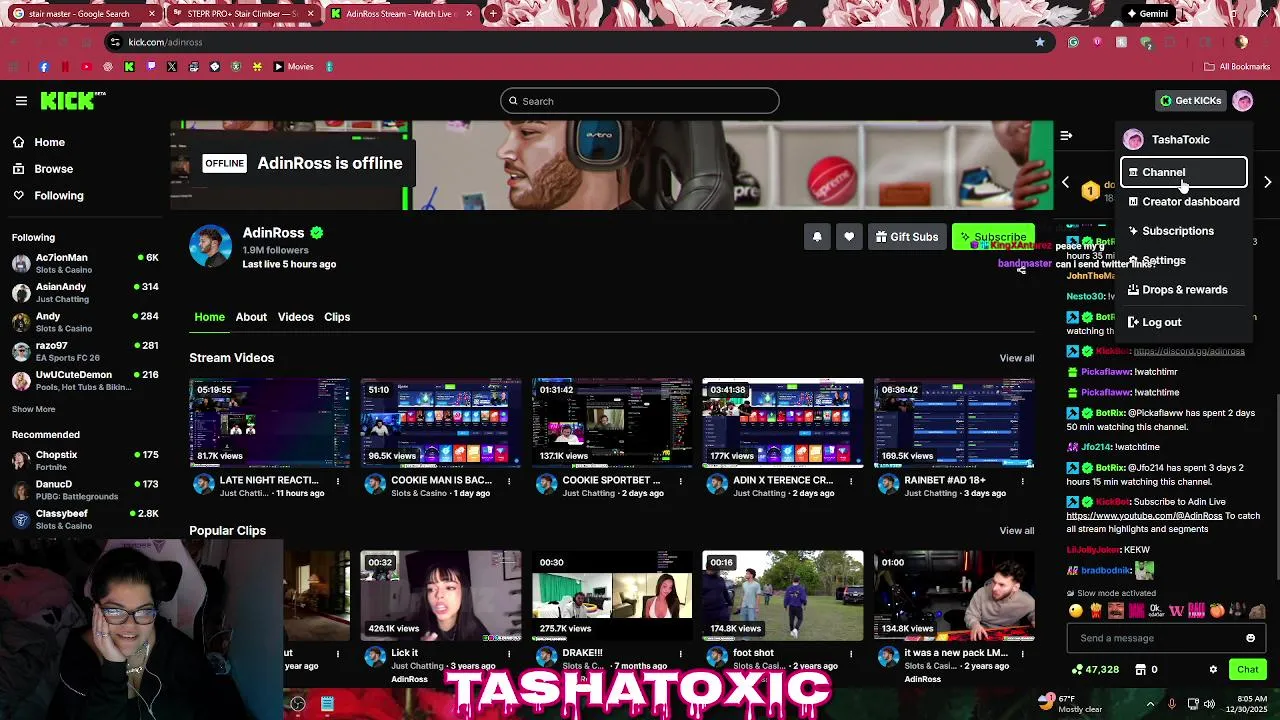Click the channel points 47,328 icon
Viewport: 1280px width, 720px height.
[x=1077, y=670]
